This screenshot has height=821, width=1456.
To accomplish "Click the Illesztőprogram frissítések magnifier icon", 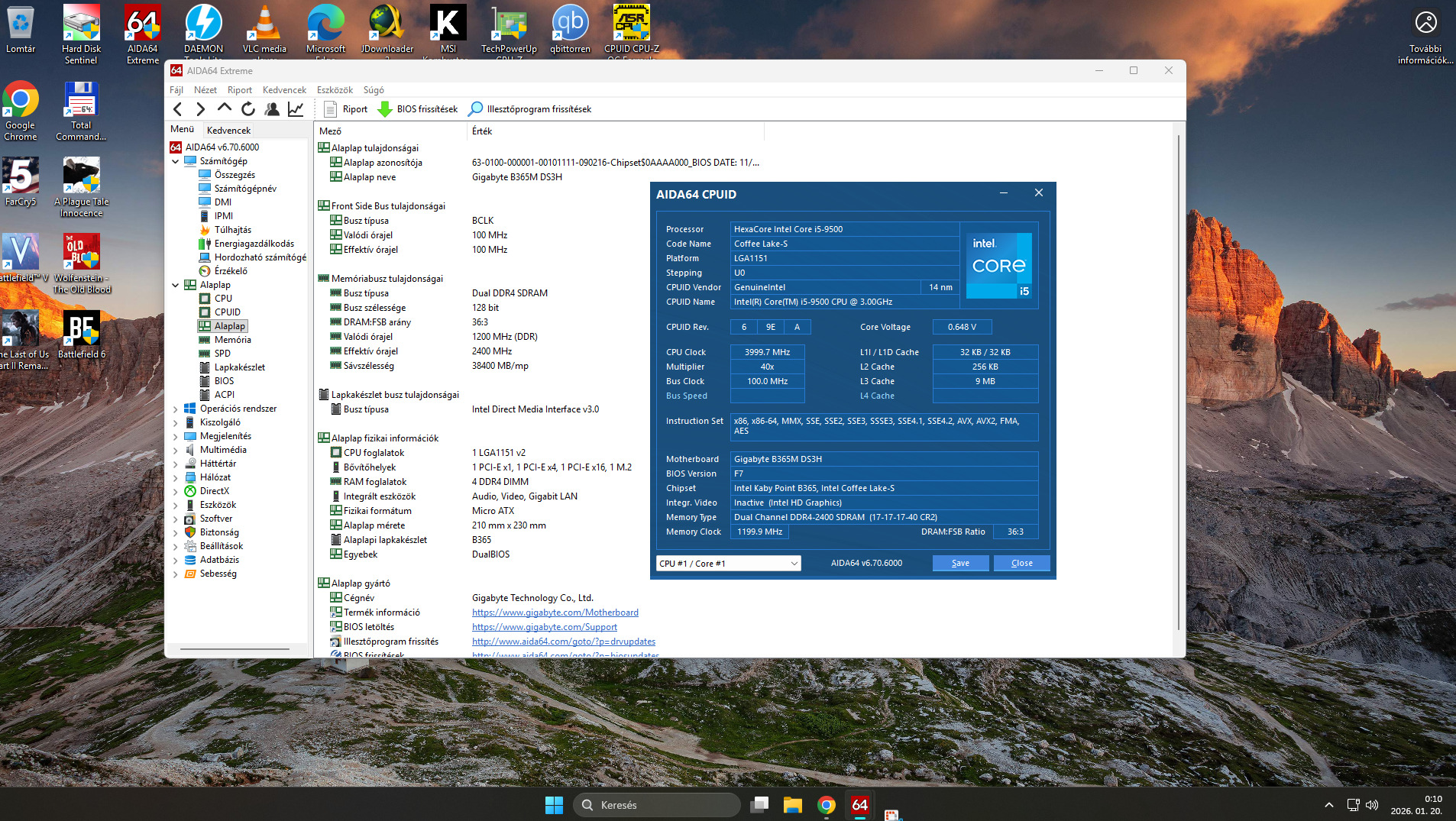I will (476, 109).
